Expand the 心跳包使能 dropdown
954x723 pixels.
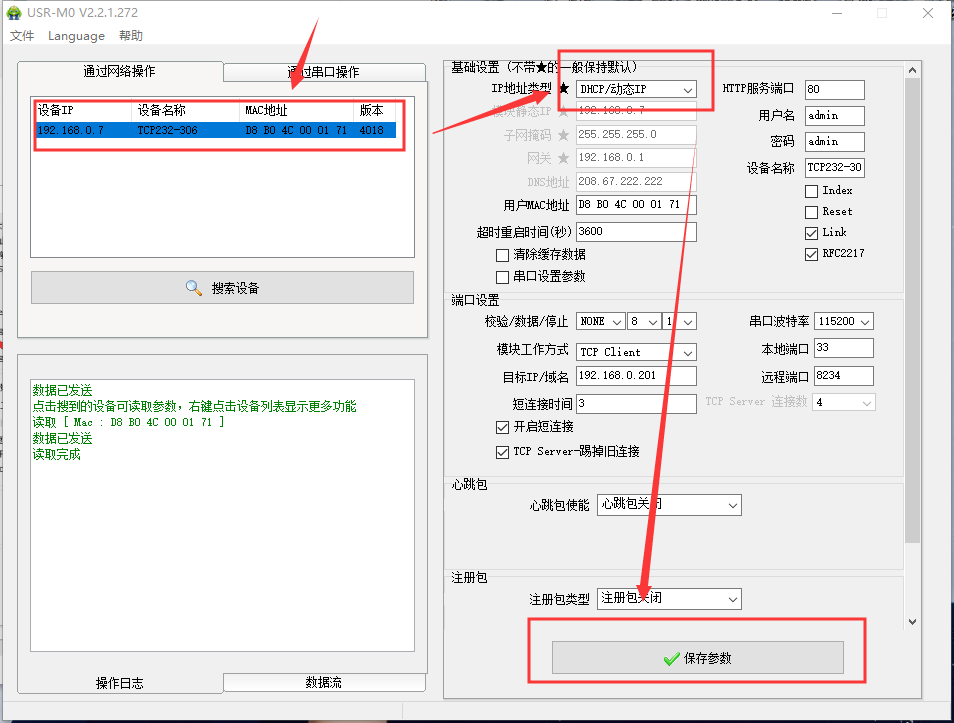[669, 505]
